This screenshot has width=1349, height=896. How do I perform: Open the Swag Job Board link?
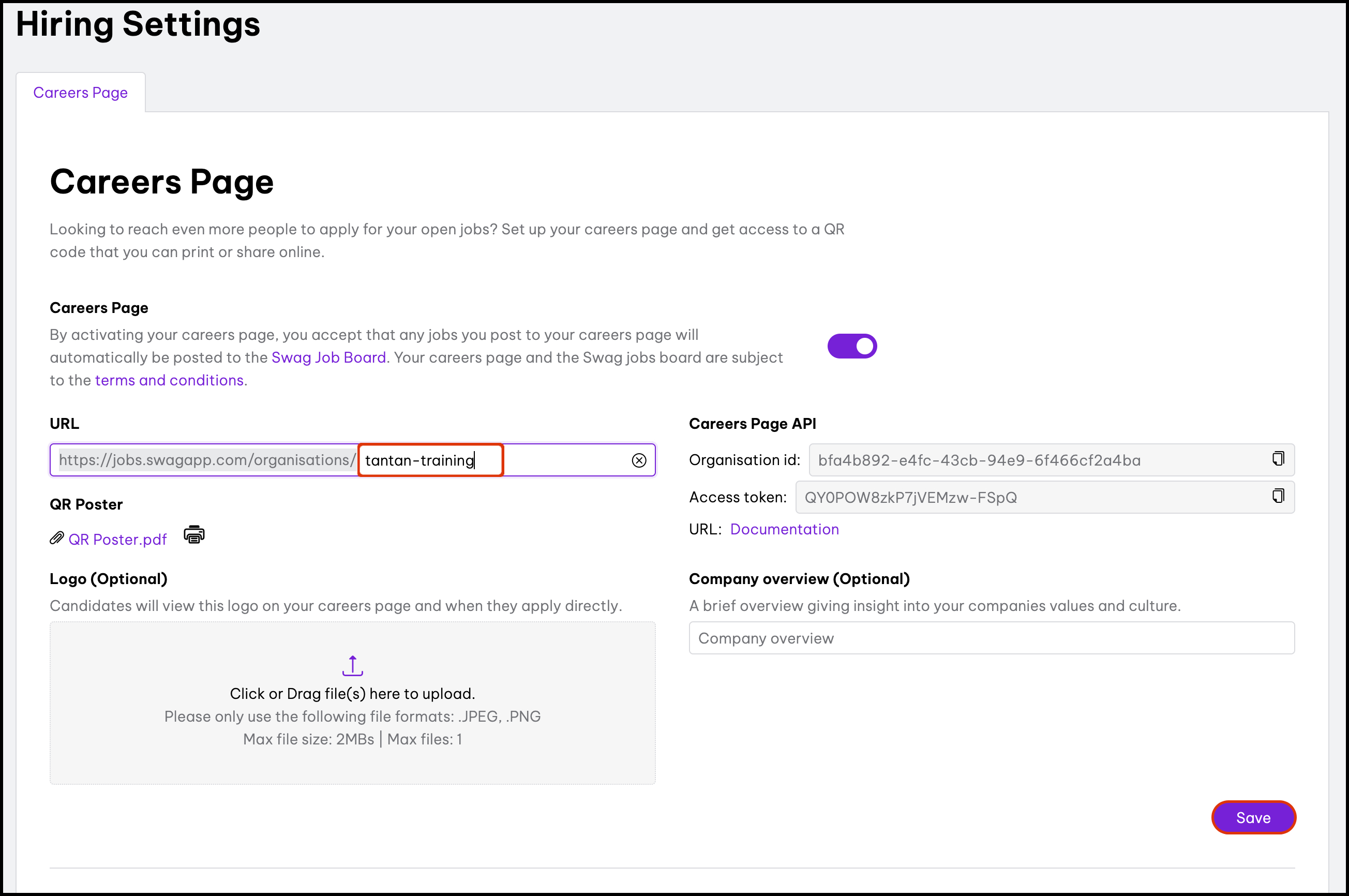[x=328, y=357]
